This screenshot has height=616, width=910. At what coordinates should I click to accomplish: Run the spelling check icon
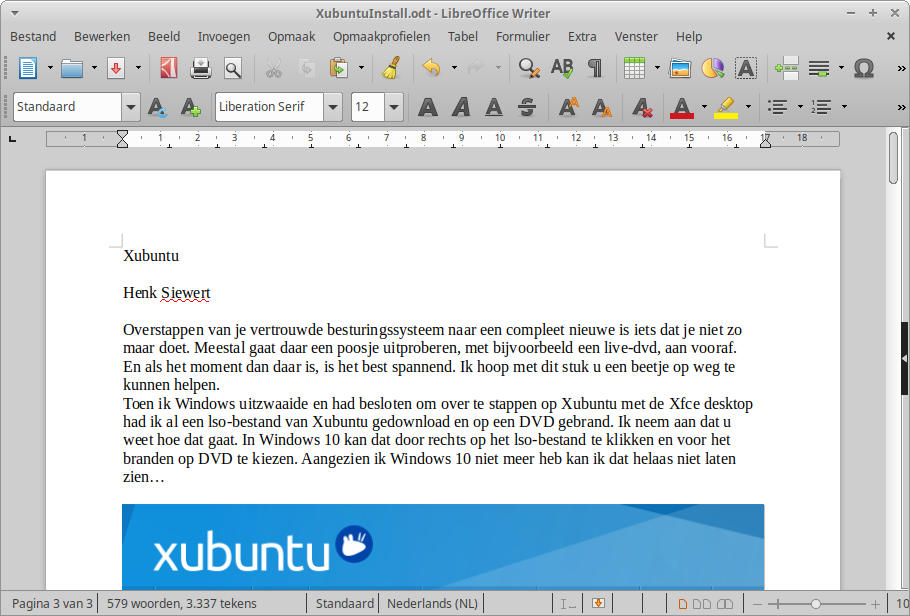coord(562,69)
